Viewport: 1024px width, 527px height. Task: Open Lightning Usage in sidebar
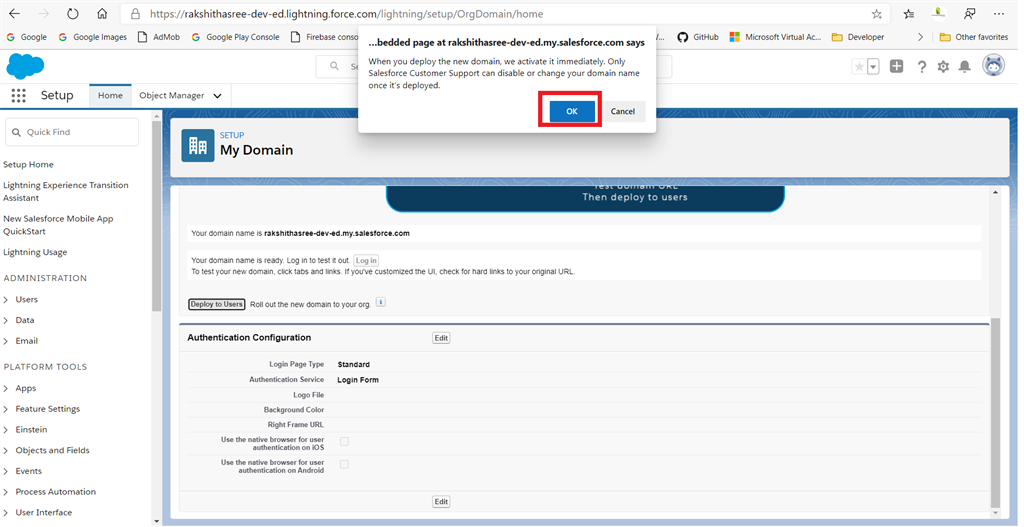click(35, 252)
